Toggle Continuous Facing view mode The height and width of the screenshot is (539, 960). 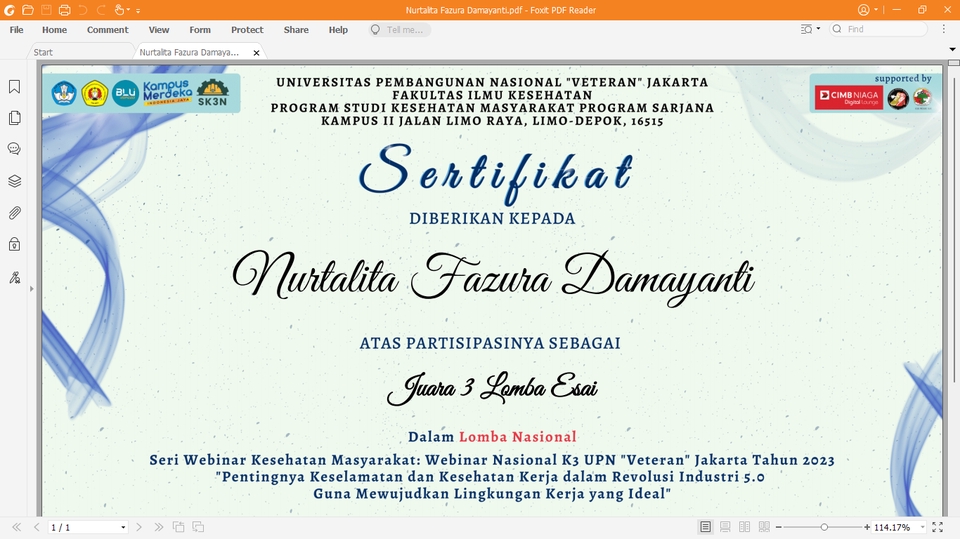764,527
